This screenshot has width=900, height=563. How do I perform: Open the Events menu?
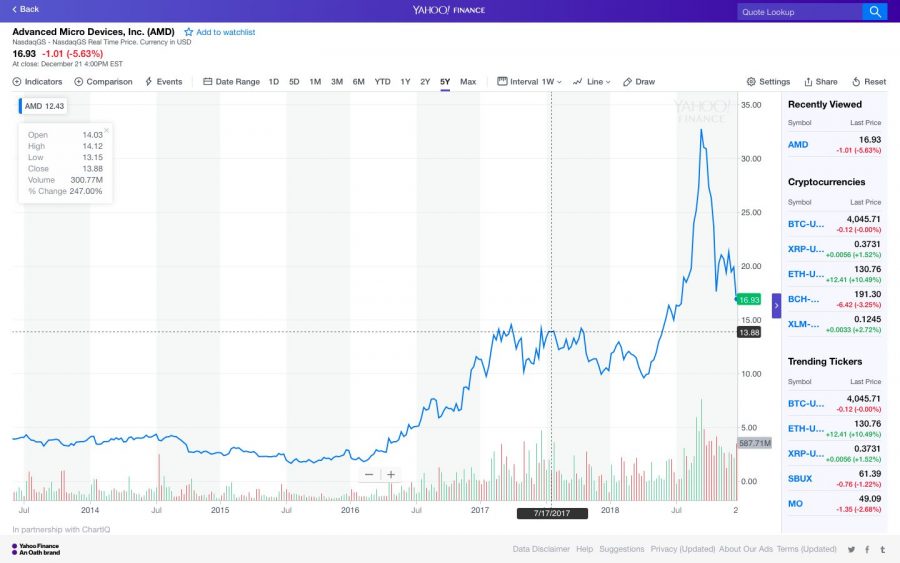[x=164, y=81]
